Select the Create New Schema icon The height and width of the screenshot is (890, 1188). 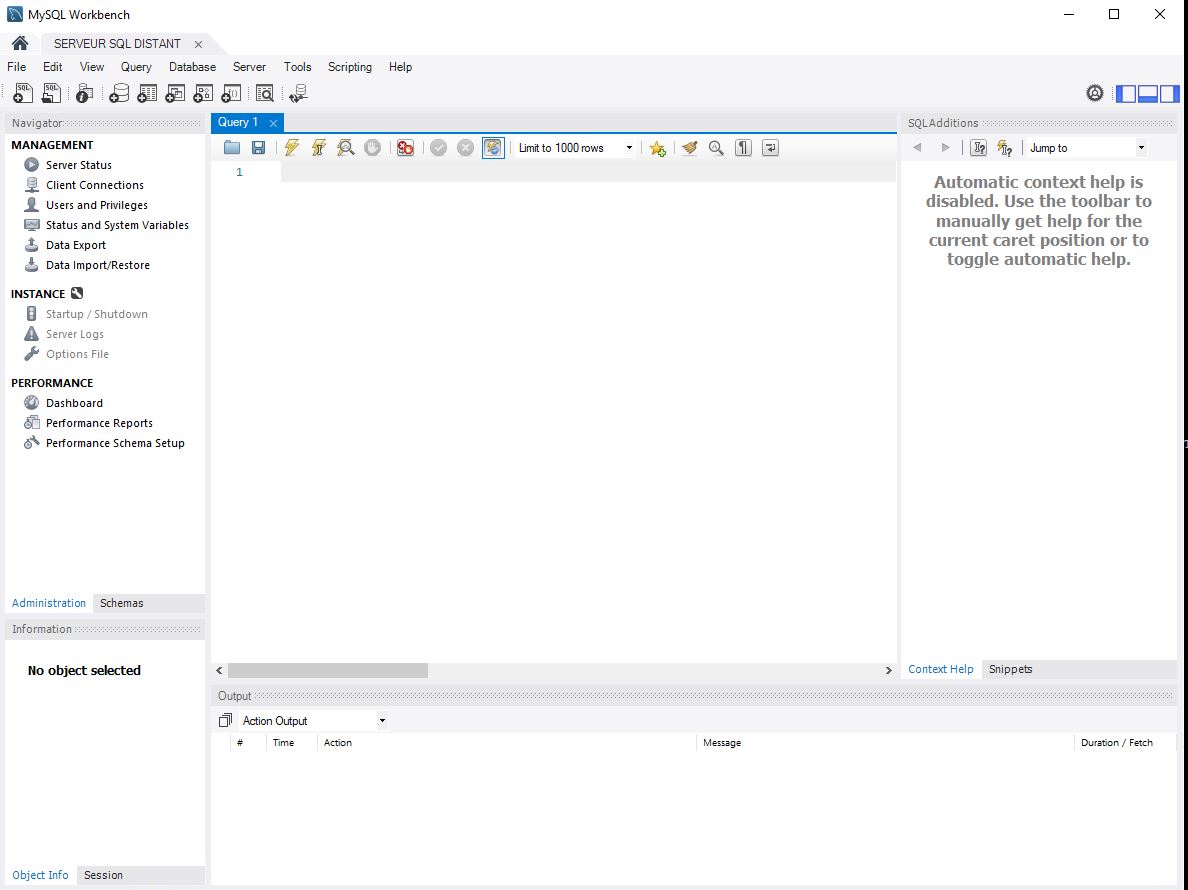pyautogui.click(x=119, y=92)
